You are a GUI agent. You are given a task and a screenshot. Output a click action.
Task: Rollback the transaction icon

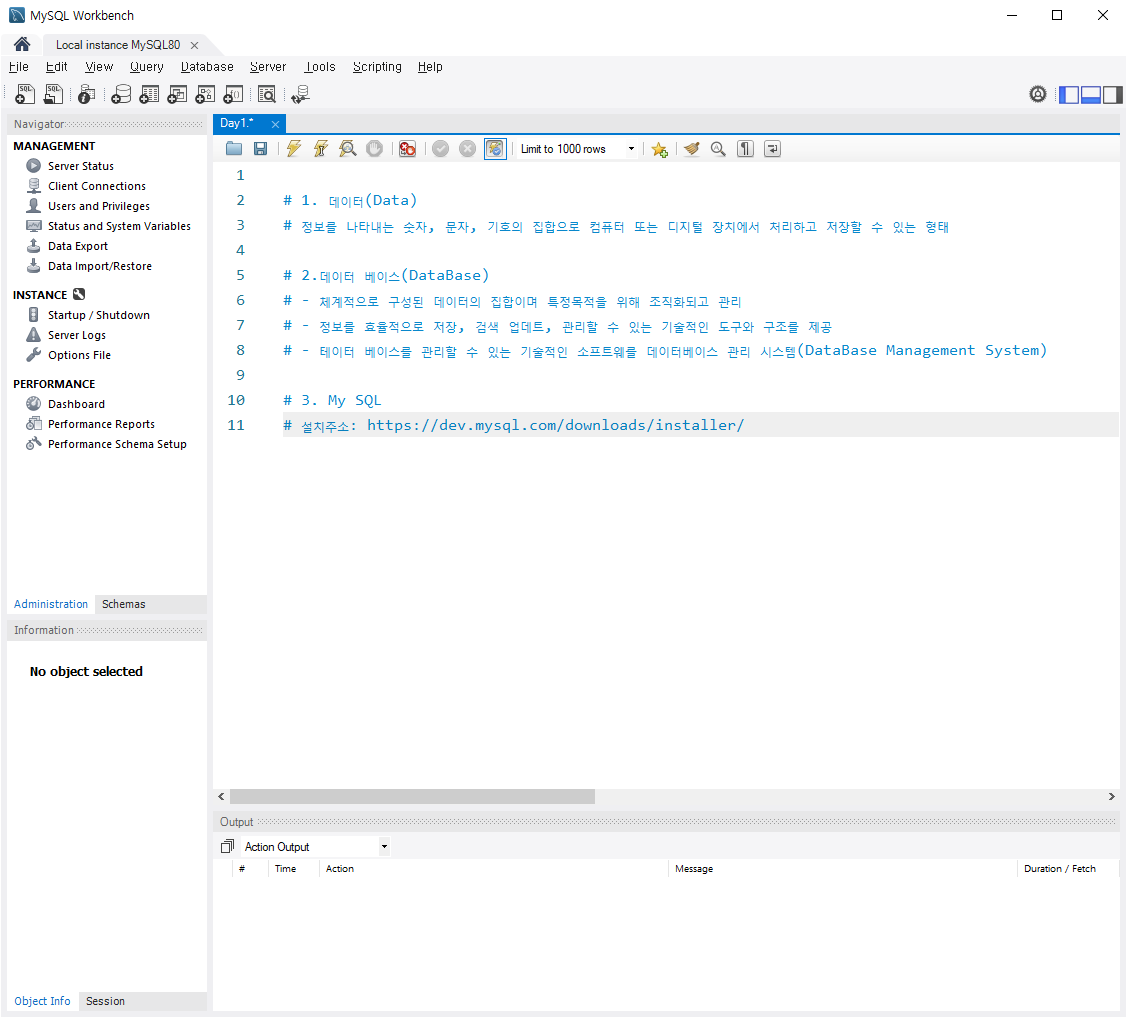pos(467,149)
